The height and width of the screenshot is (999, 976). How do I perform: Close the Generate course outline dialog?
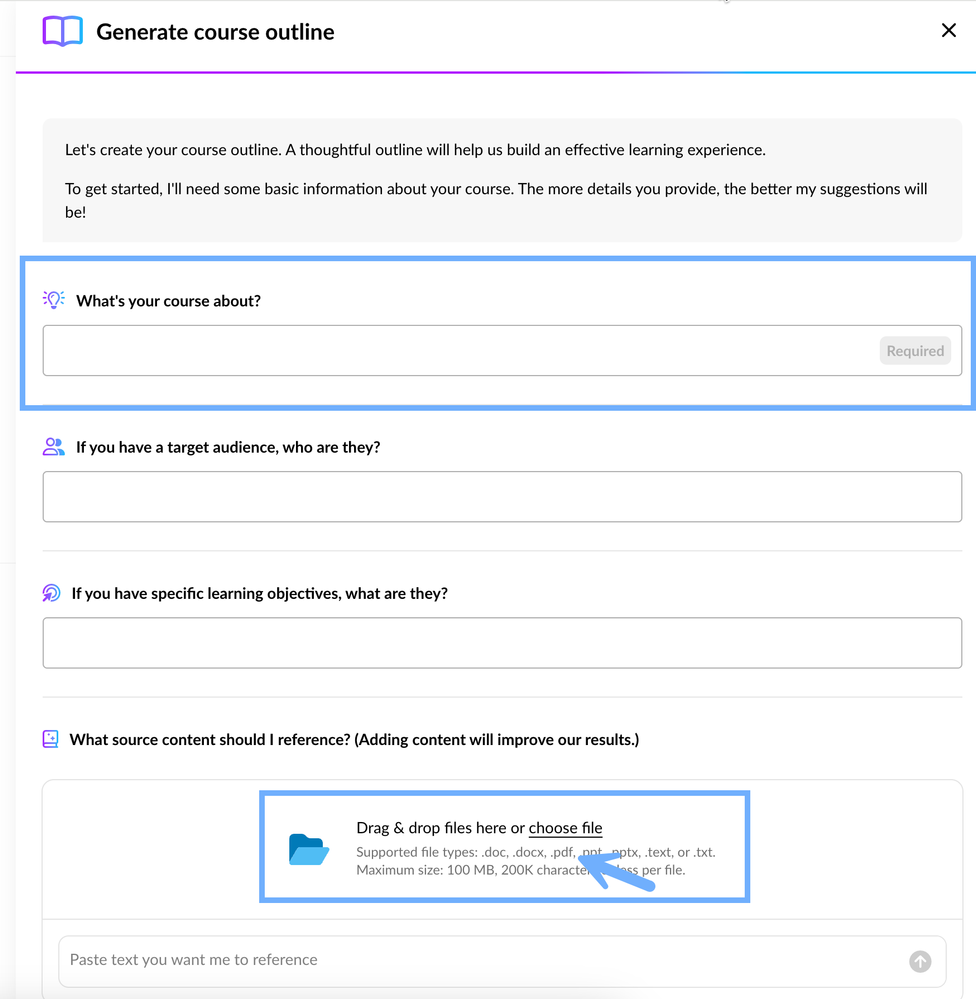pos(949,31)
